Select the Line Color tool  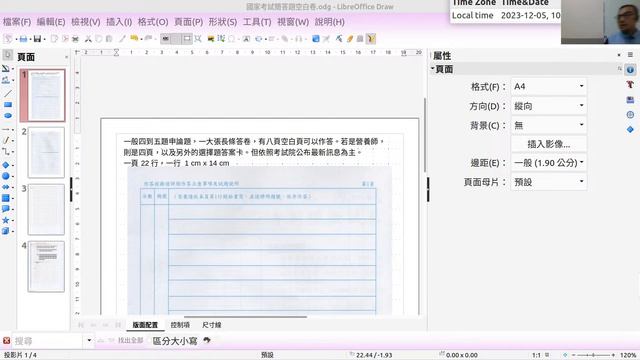[x=6, y=68]
